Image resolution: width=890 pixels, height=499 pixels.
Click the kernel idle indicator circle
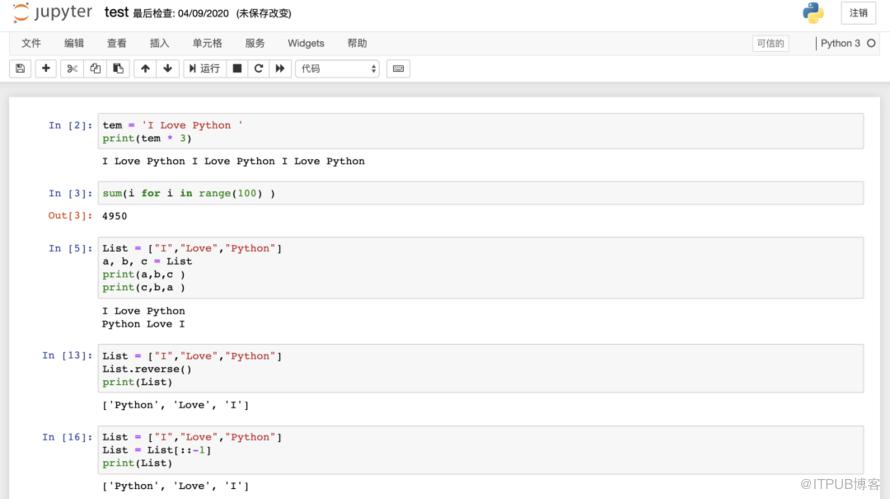(871, 43)
